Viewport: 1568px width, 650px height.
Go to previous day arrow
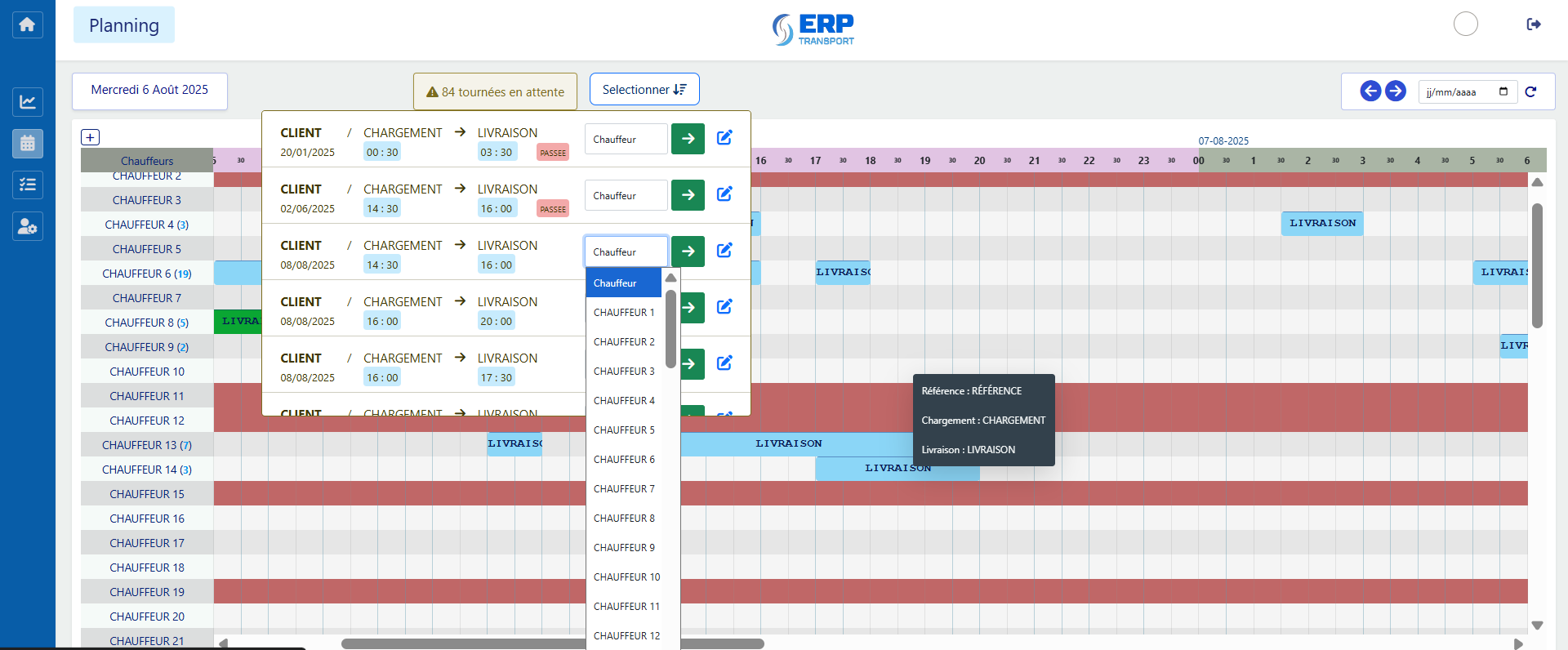coord(1370,91)
